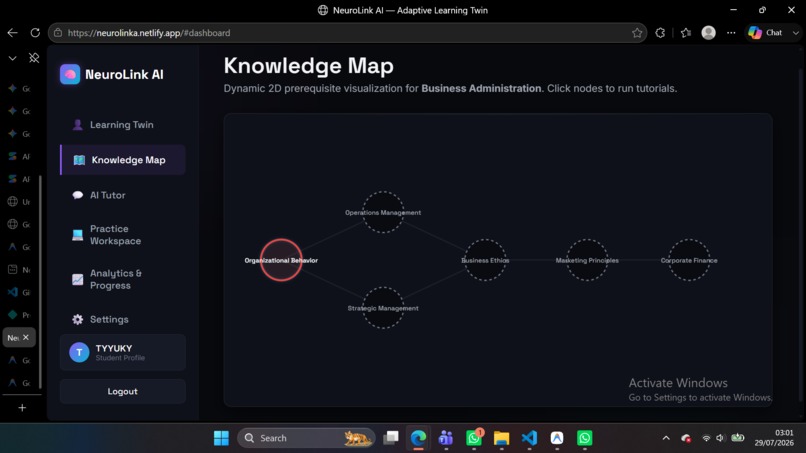Open the browser extensions menu
806x453 pixels.
(x=660, y=33)
